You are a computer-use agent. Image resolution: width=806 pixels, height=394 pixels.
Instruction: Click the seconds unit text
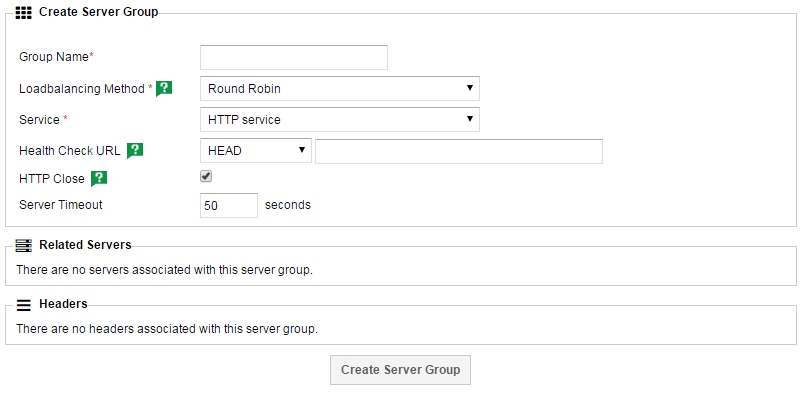pos(288,205)
